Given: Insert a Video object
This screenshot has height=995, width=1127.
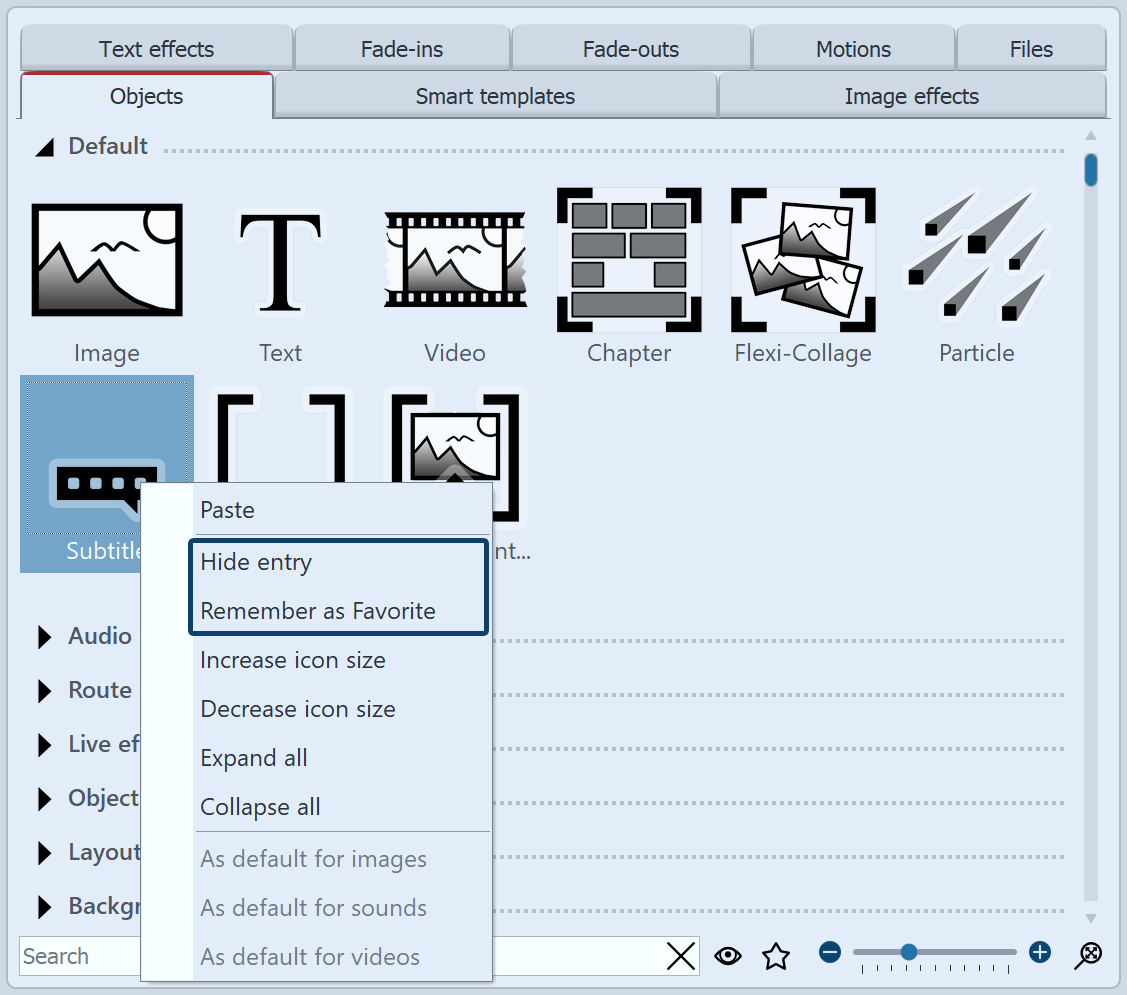Looking at the screenshot, I should point(454,258).
